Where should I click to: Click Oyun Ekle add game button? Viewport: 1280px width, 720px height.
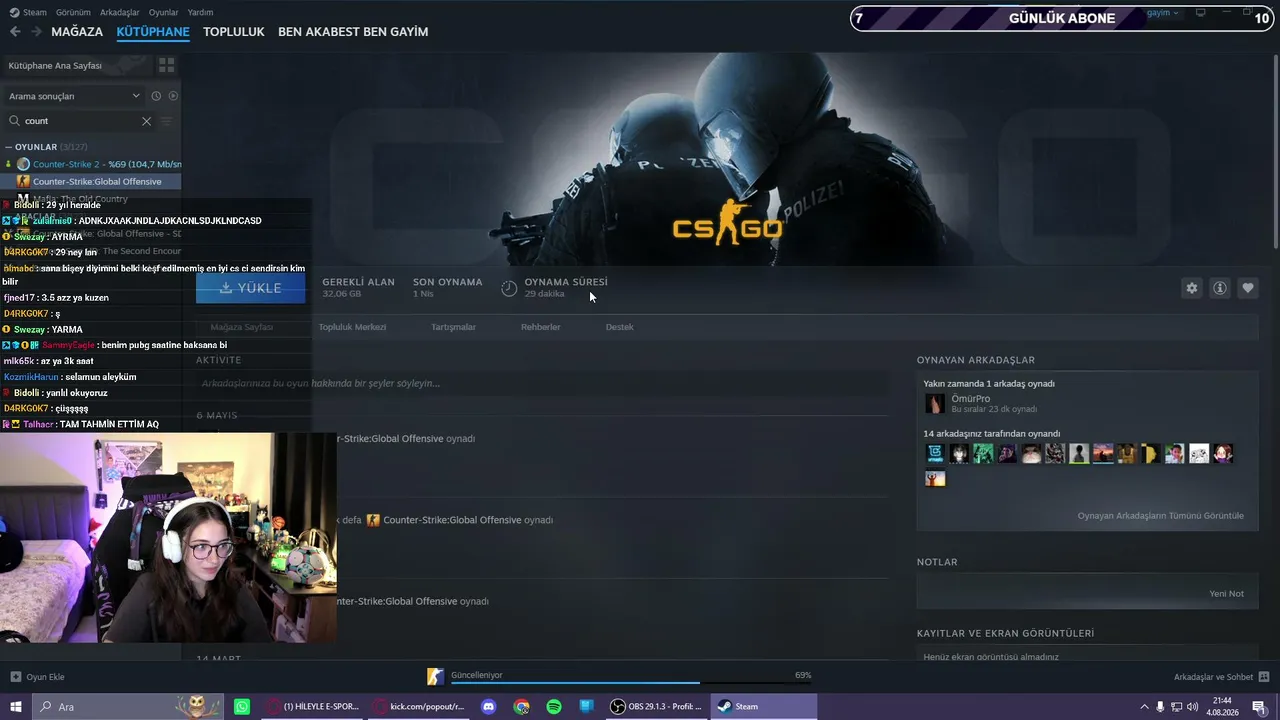(x=37, y=677)
